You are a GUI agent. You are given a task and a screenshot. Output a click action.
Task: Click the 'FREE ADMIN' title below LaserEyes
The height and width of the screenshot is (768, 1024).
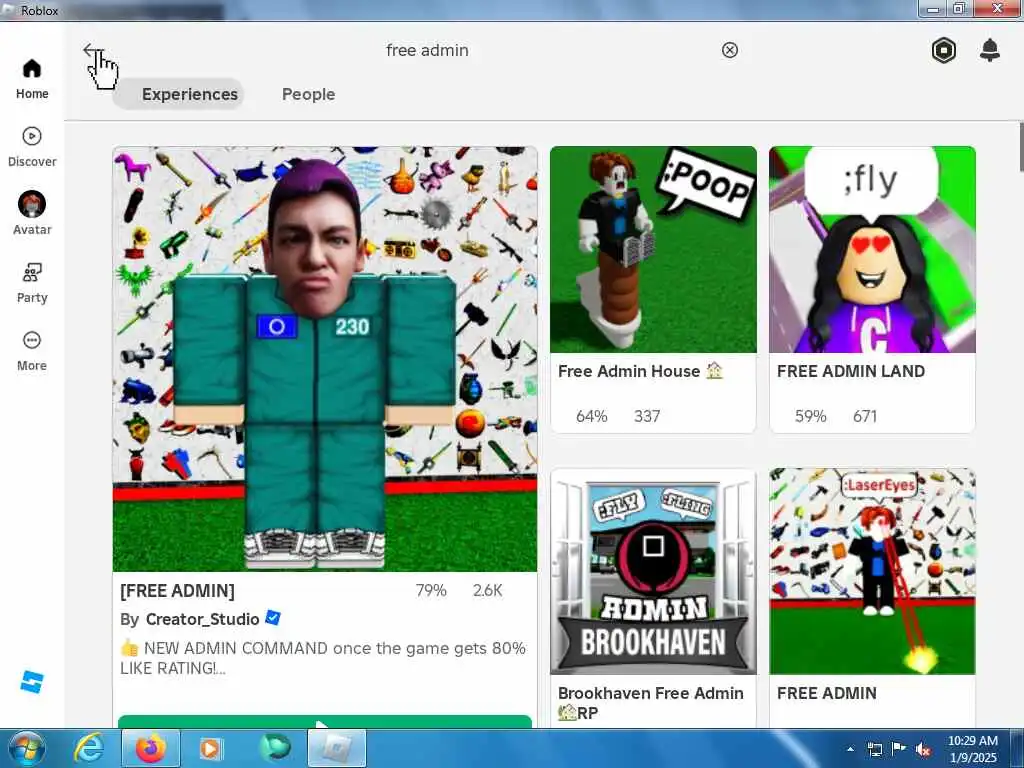point(827,693)
